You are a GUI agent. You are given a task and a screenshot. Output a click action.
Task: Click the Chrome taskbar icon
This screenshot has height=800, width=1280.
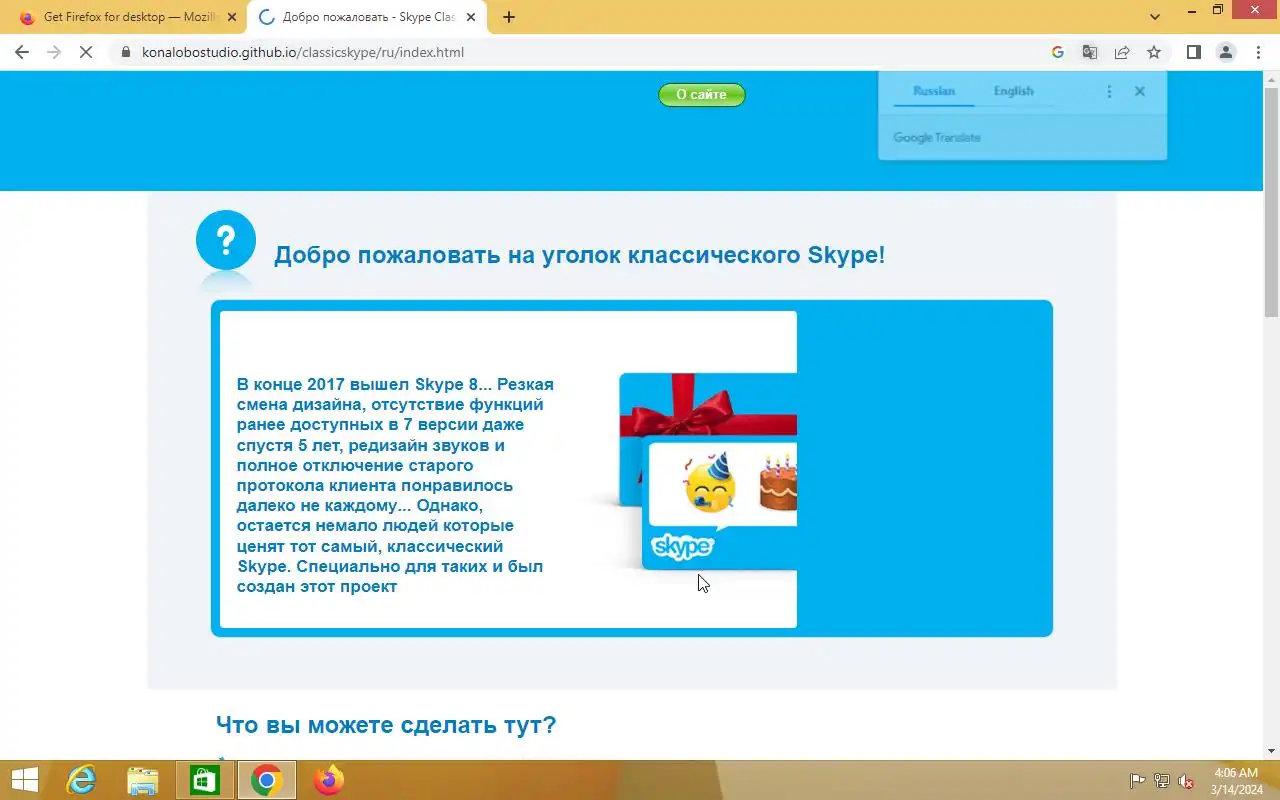pyautogui.click(x=266, y=780)
